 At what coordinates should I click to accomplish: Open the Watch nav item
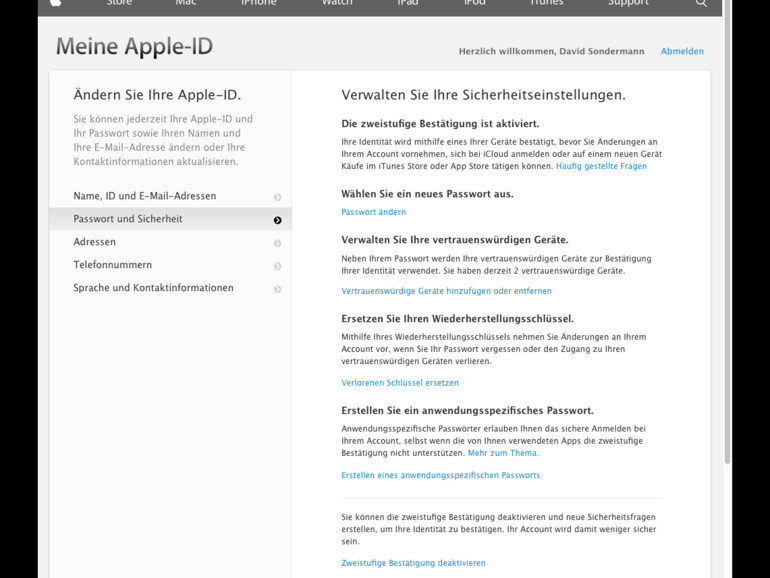click(x=337, y=2)
